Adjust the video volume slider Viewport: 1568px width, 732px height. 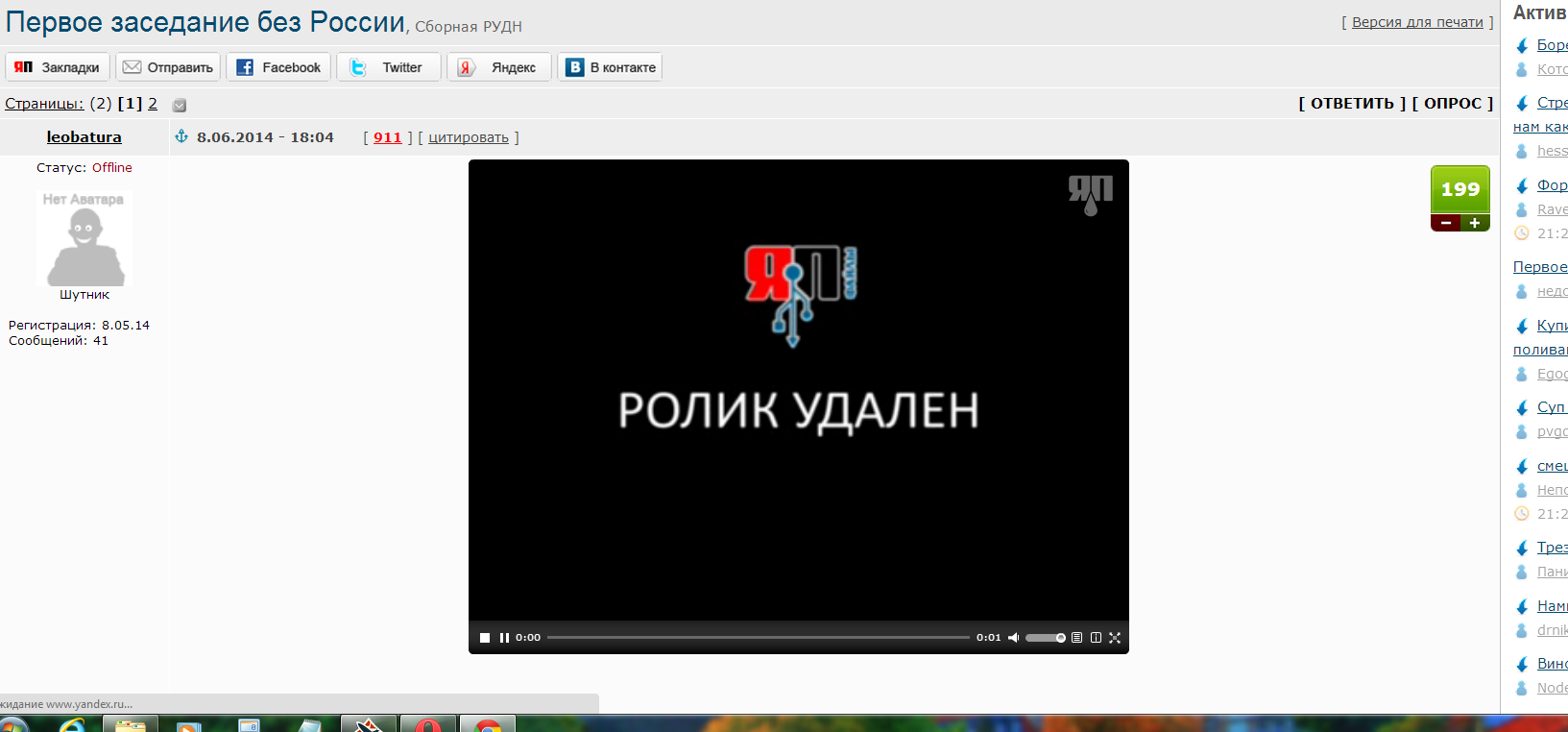point(1045,638)
